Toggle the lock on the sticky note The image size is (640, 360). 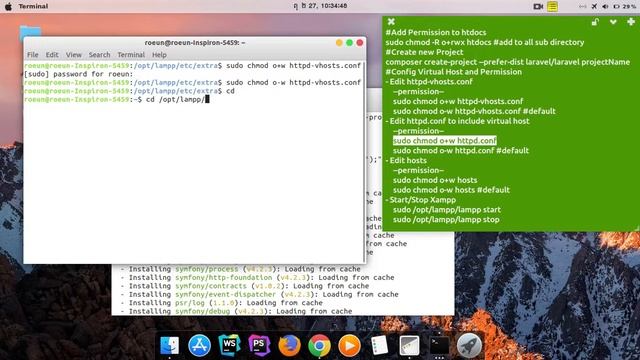[595, 22]
